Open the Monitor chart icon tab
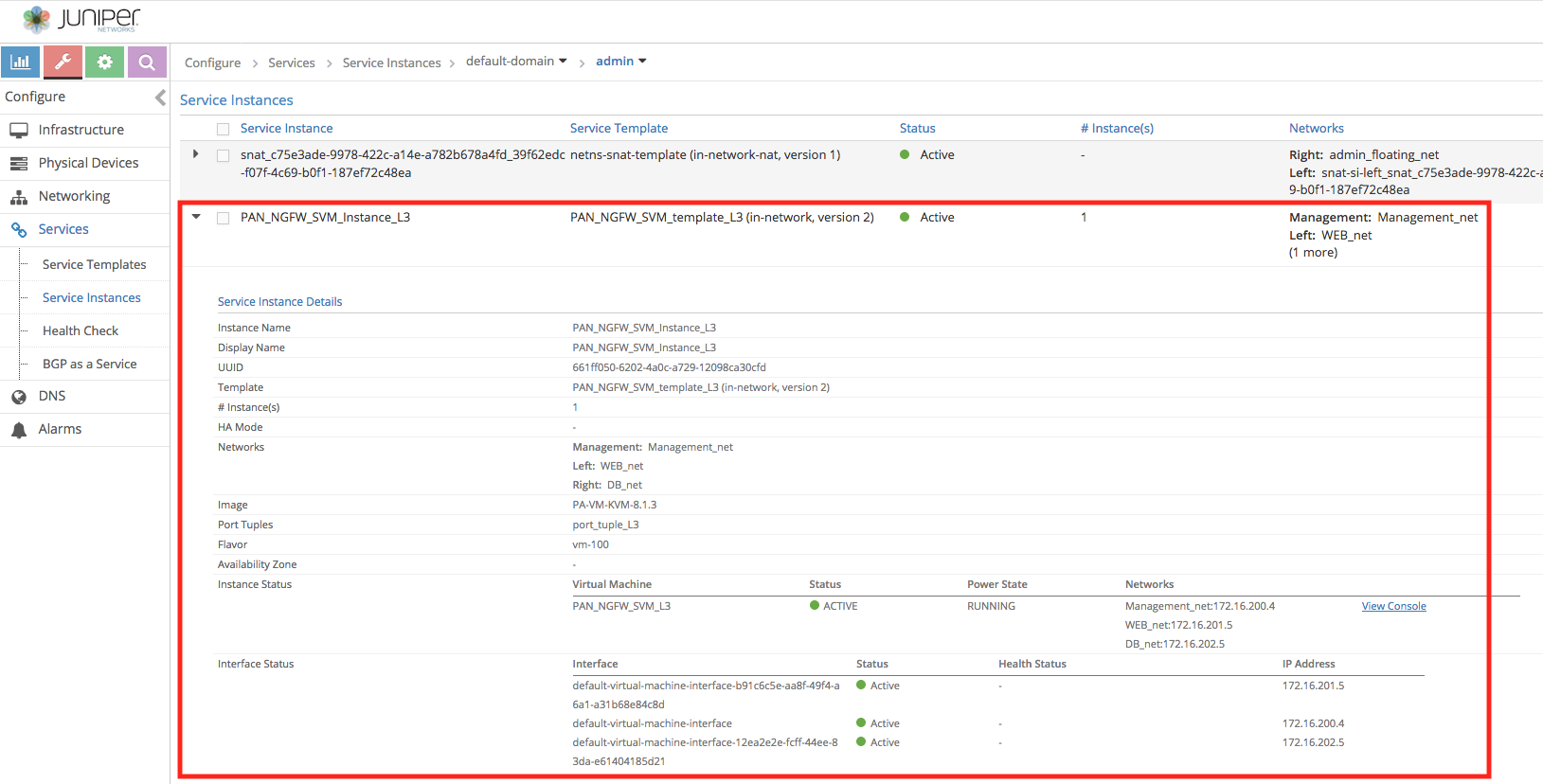 [20, 62]
